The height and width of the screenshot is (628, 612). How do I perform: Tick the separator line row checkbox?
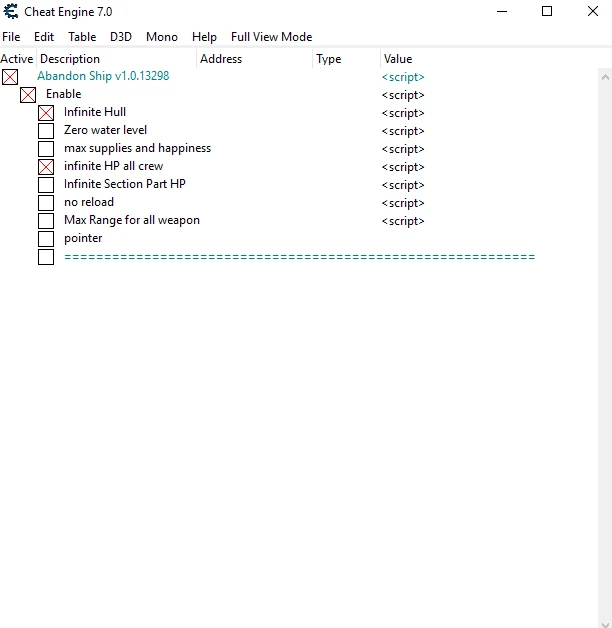click(x=46, y=257)
